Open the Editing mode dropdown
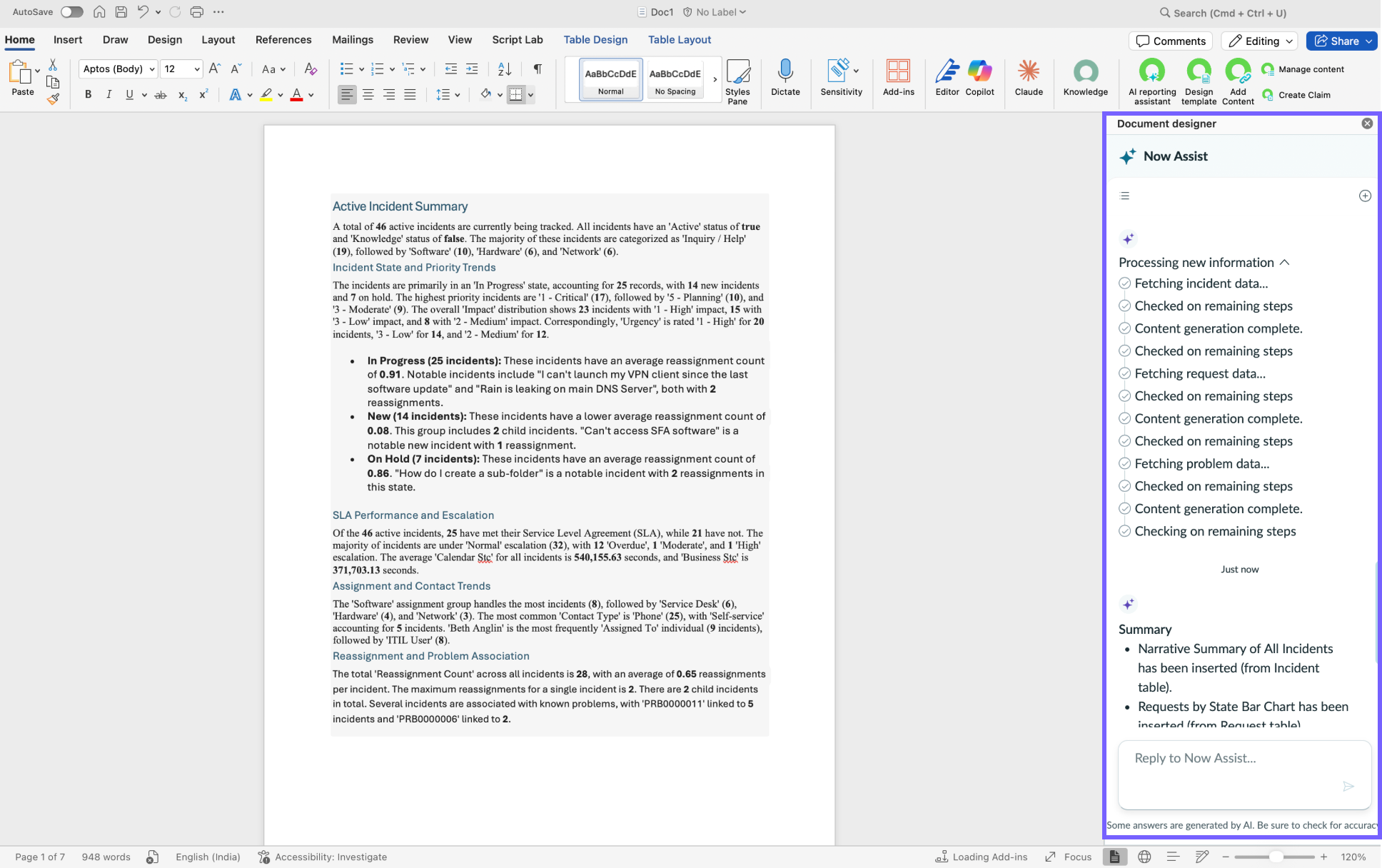The width and height of the screenshot is (1382, 868). pos(1259,41)
